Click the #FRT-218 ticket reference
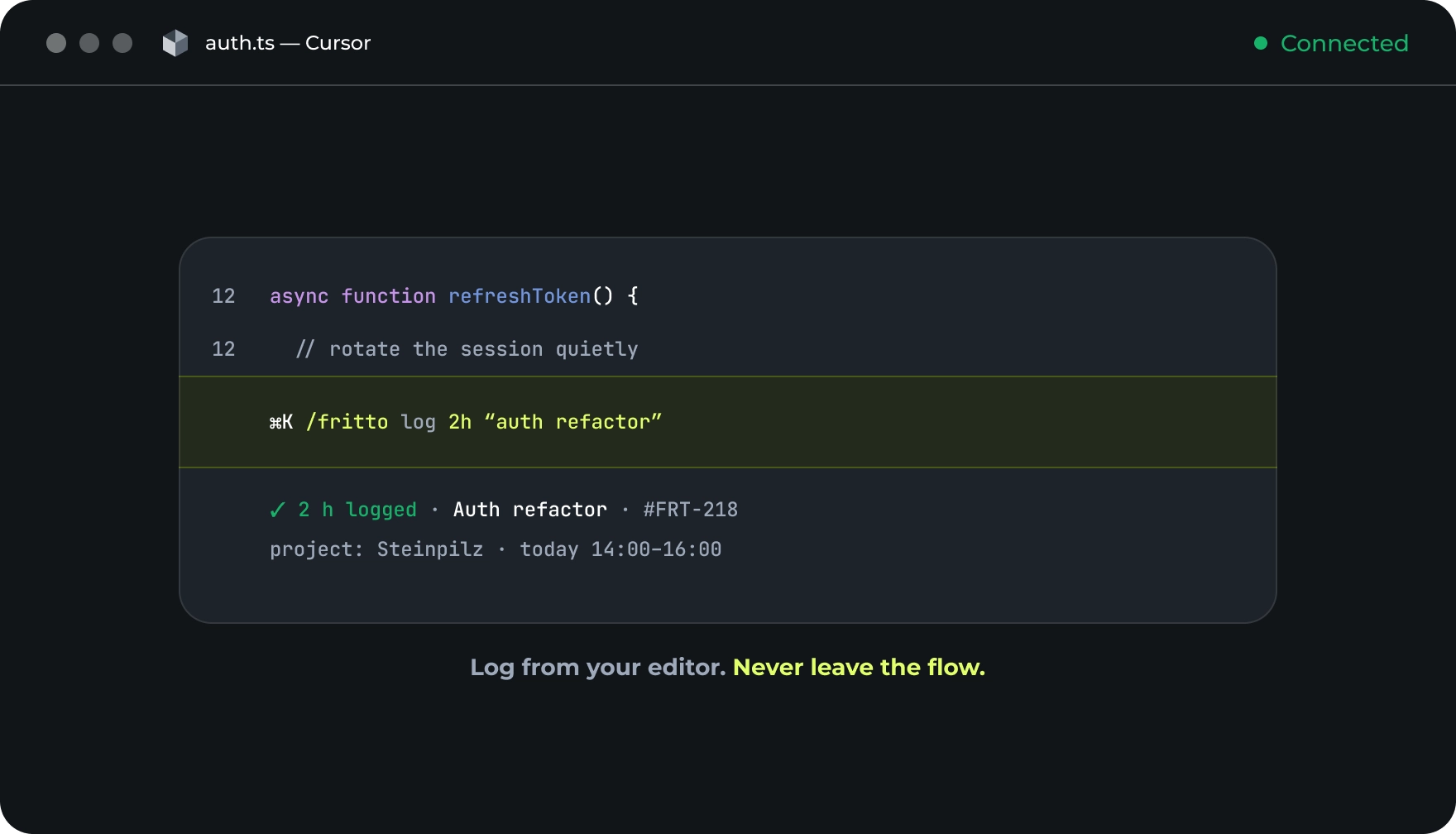Viewport: 1456px width, 834px height. tap(691, 510)
